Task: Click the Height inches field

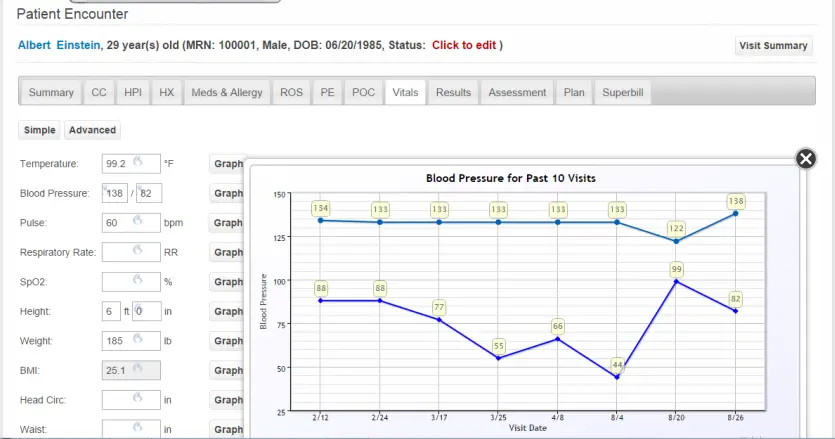Action: pyautogui.click(x=146, y=311)
